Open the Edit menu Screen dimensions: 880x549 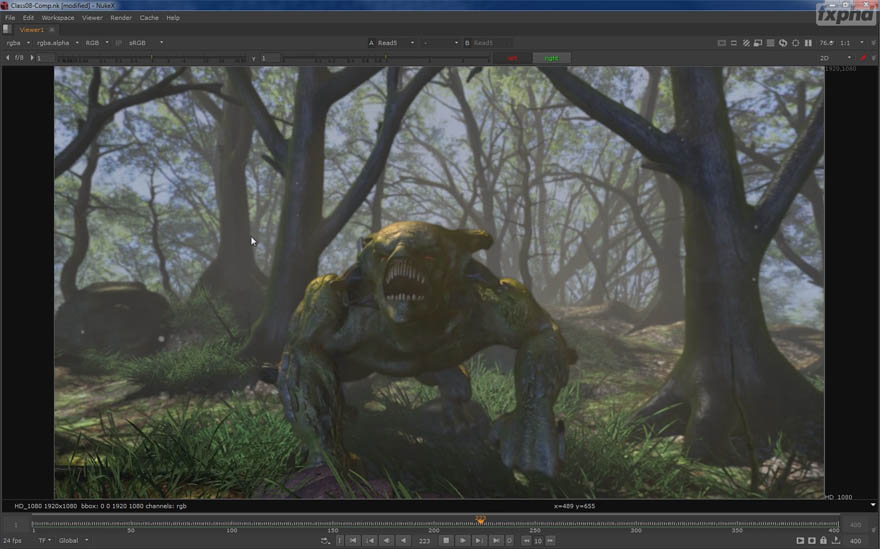(28, 18)
